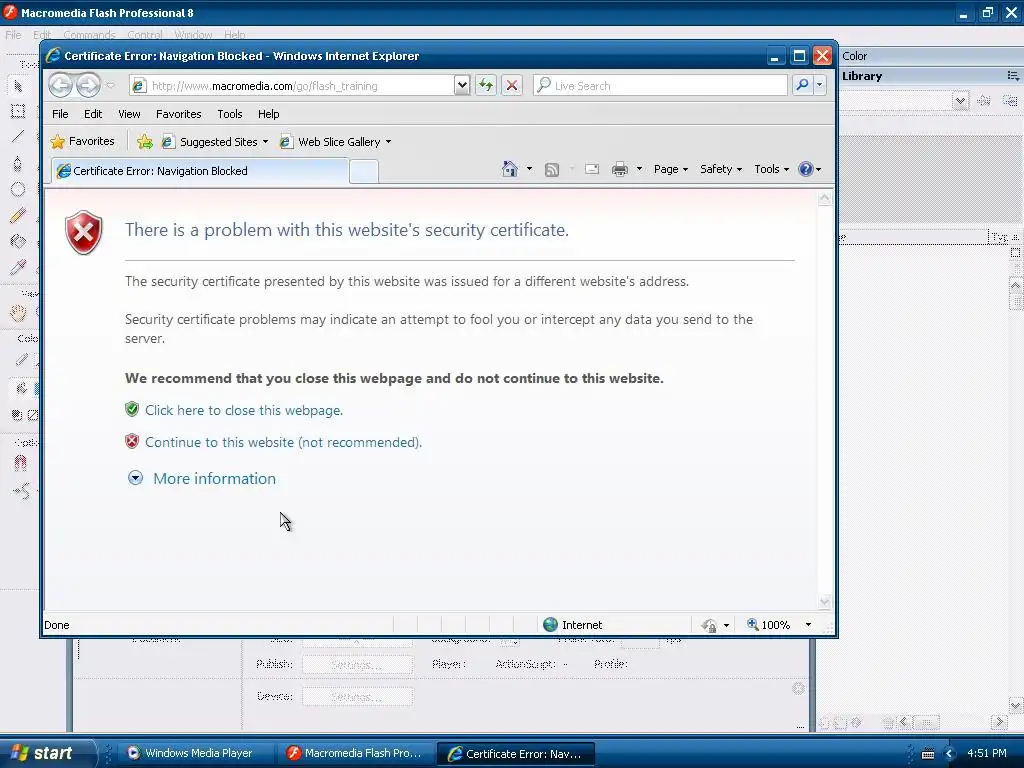Select the Flash Hand tool
The image size is (1024, 768).
[18, 313]
